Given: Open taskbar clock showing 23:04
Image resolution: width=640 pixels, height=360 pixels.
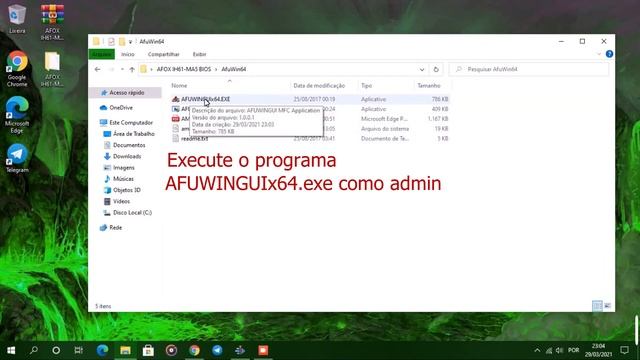Looking at the screenshot, I should (x=598, y=350).
